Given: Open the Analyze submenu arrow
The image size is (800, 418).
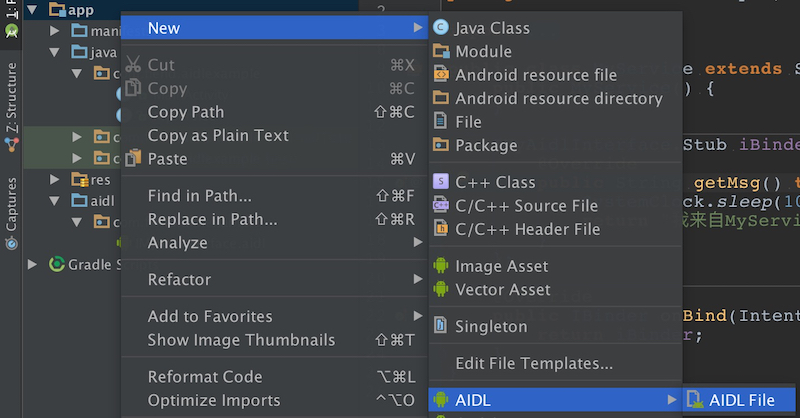Looking at the screenshot, I should pos(418,242).
